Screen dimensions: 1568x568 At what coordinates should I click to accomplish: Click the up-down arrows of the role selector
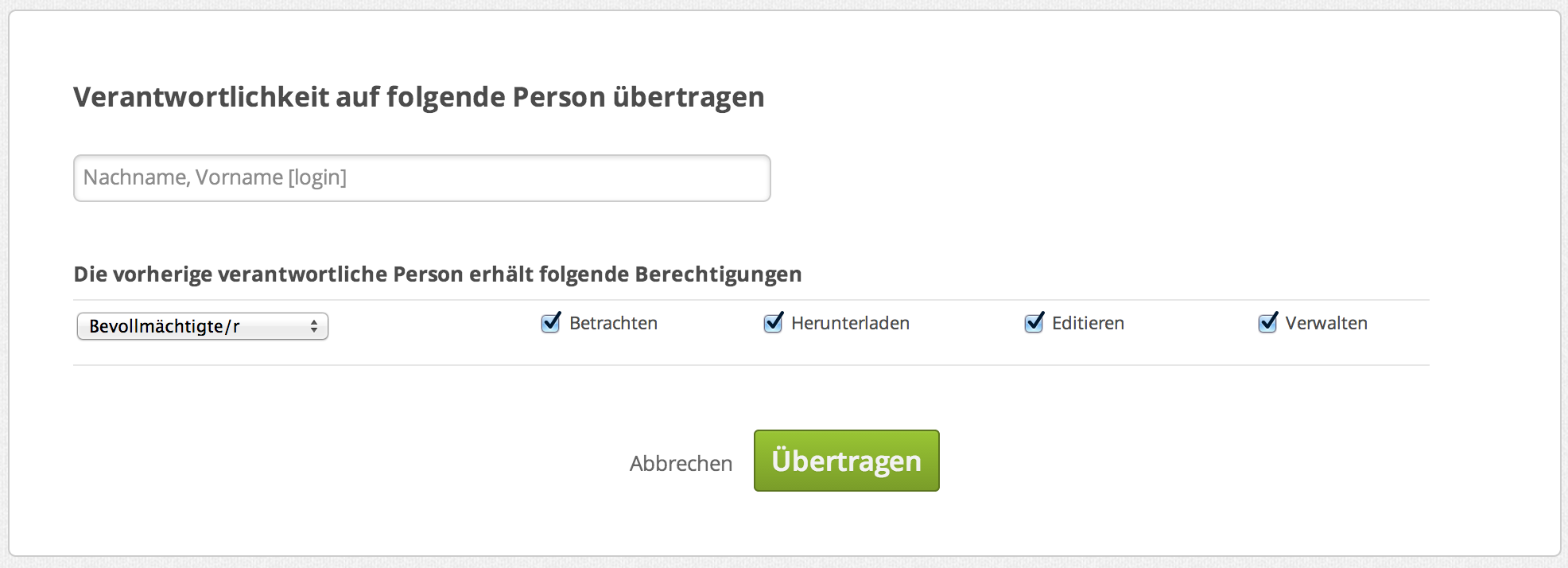click(314, 326)
